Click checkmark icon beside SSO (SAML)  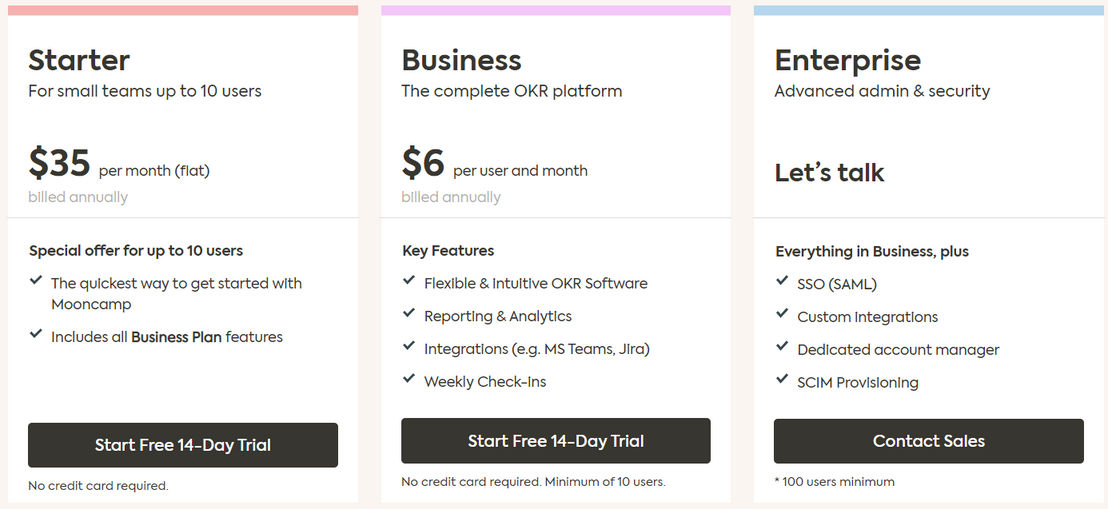pos(782,281)
